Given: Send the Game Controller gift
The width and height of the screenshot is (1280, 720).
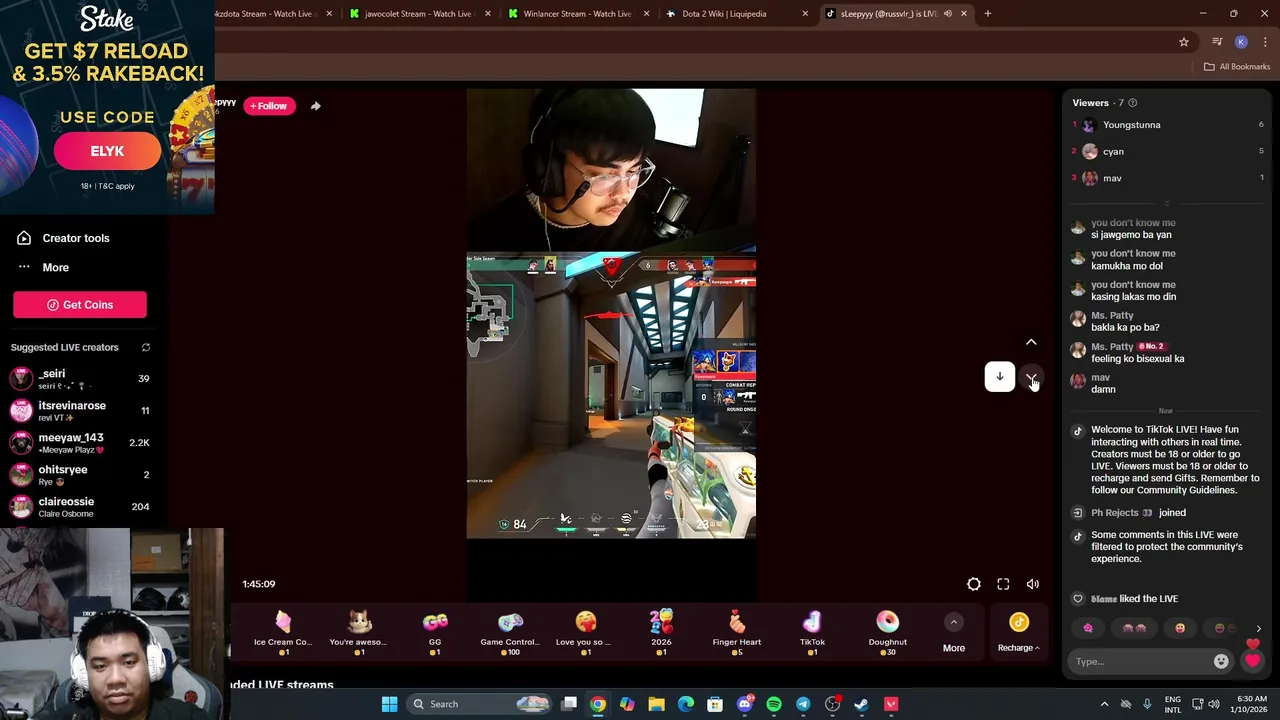Looking at the screenshot, I should (510, 634).
